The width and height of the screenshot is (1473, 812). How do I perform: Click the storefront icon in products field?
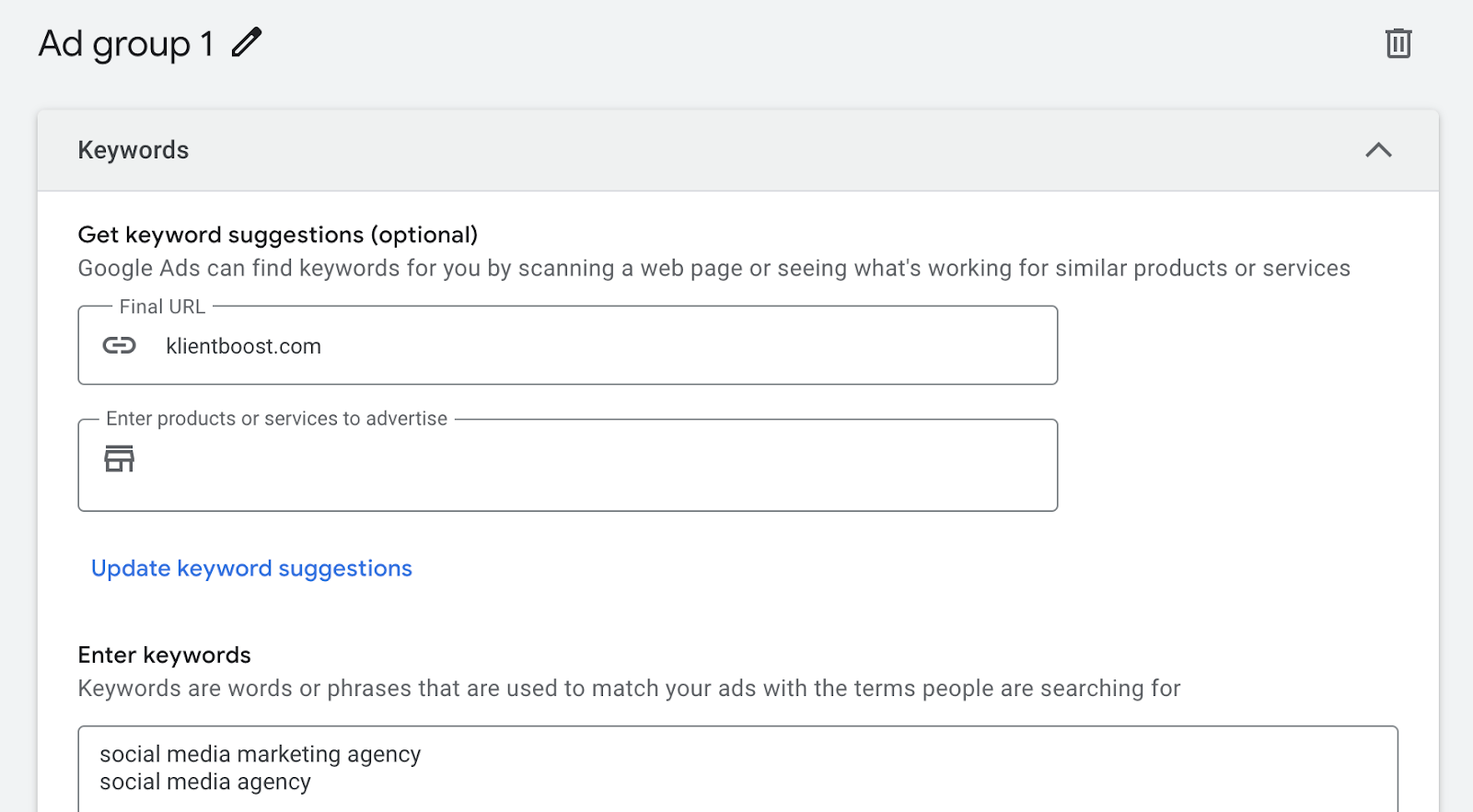119,458
